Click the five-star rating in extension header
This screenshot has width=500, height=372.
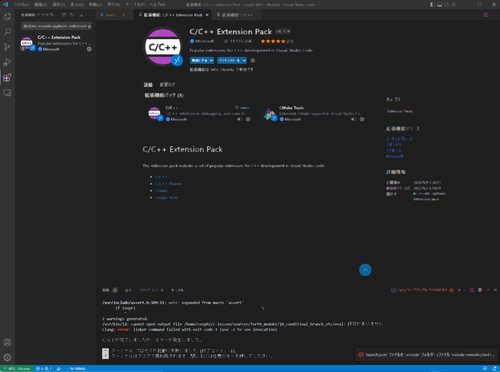pos(273,41)
